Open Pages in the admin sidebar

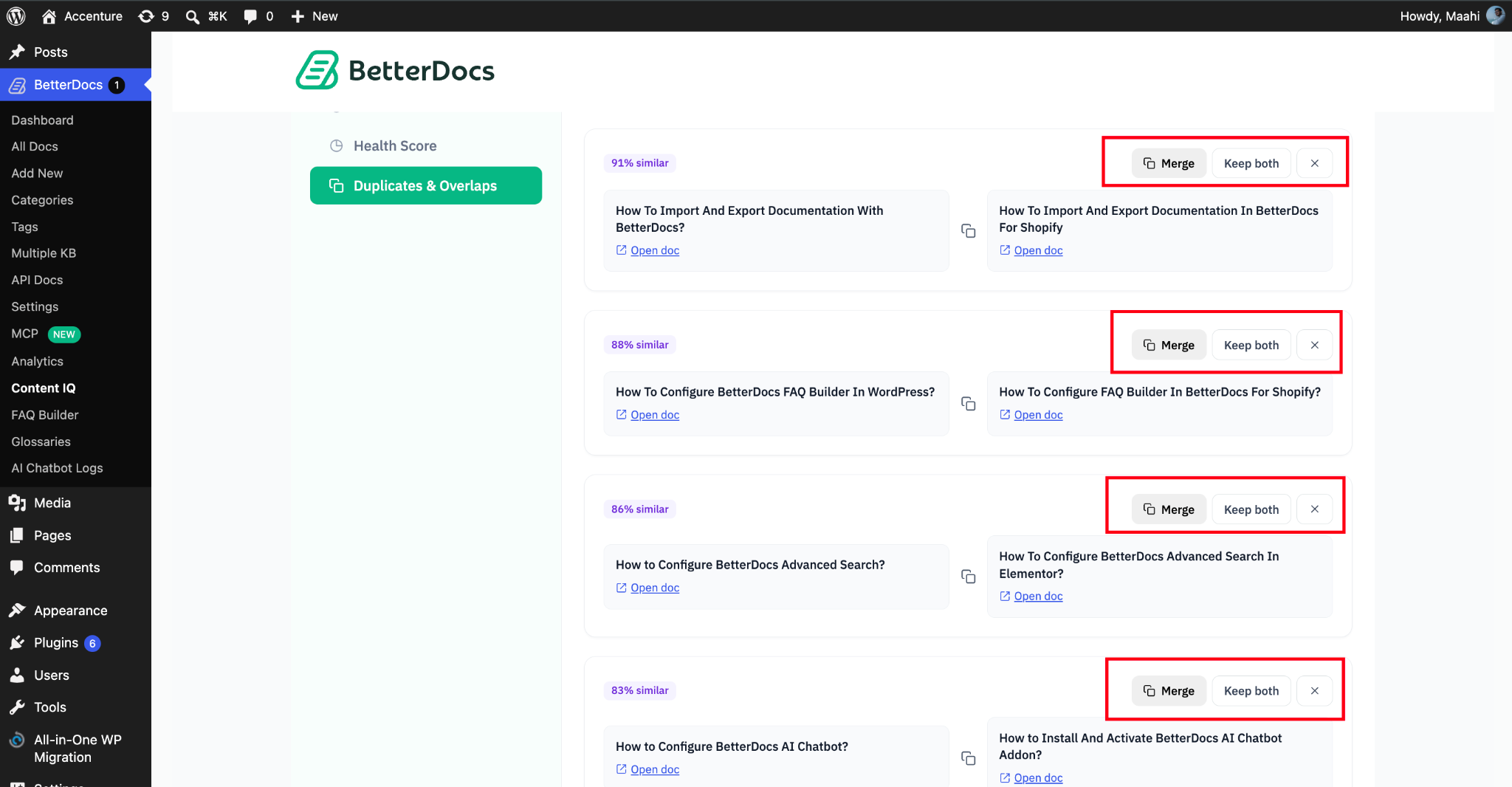click(x=75, y=535)
